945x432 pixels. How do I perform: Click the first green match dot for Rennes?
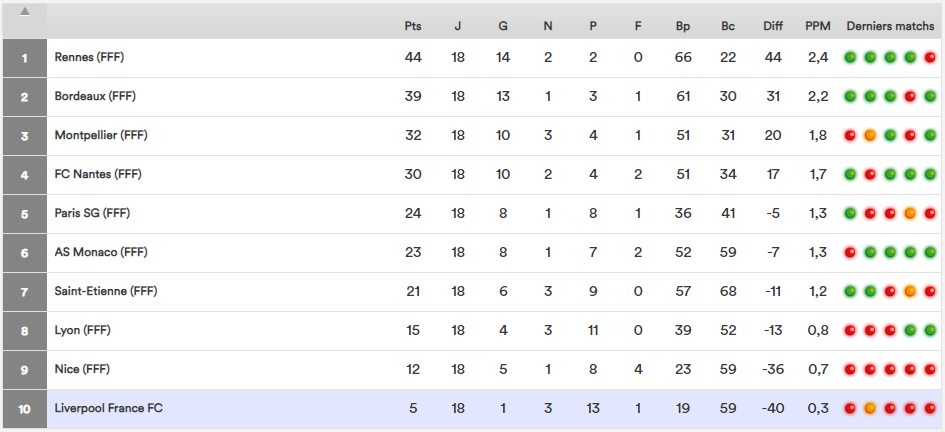click(x=851, y=57)
